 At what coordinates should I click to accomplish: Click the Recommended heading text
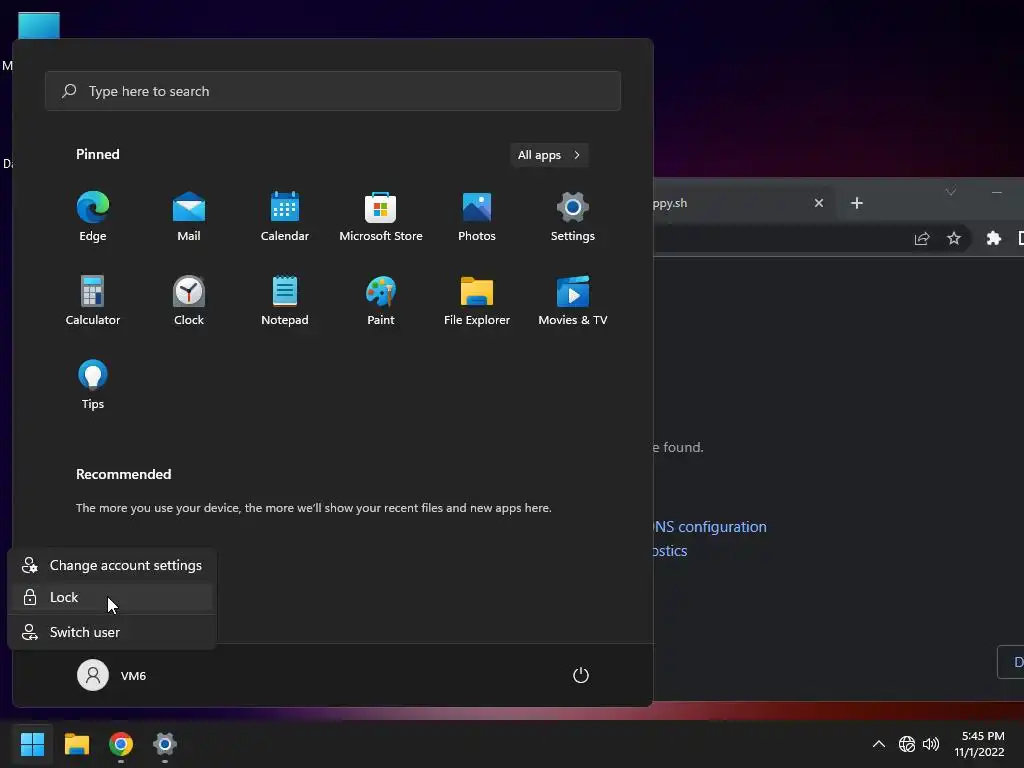coord(123,474)
